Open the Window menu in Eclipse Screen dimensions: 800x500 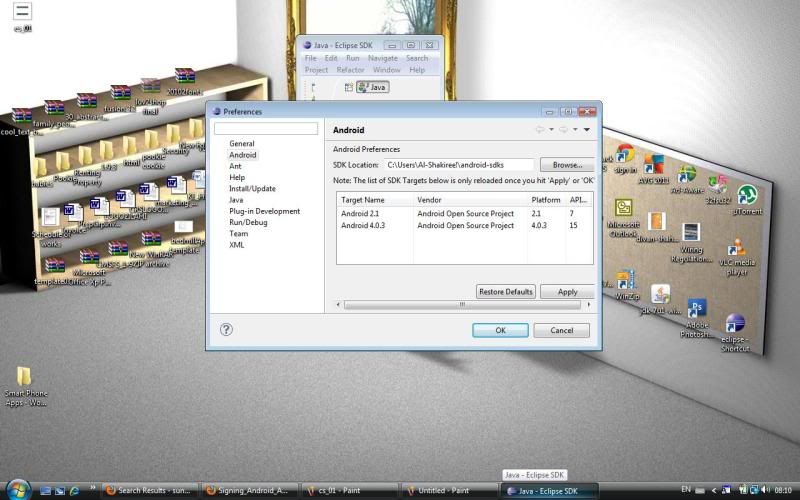[386, 70]
